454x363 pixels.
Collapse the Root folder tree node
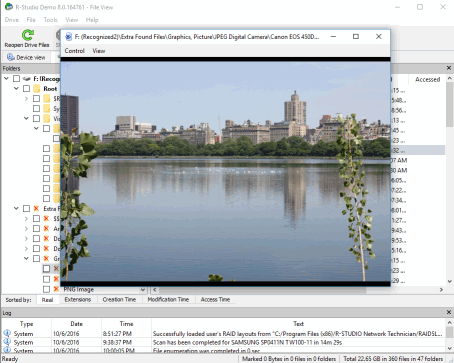tap(16, 89)
